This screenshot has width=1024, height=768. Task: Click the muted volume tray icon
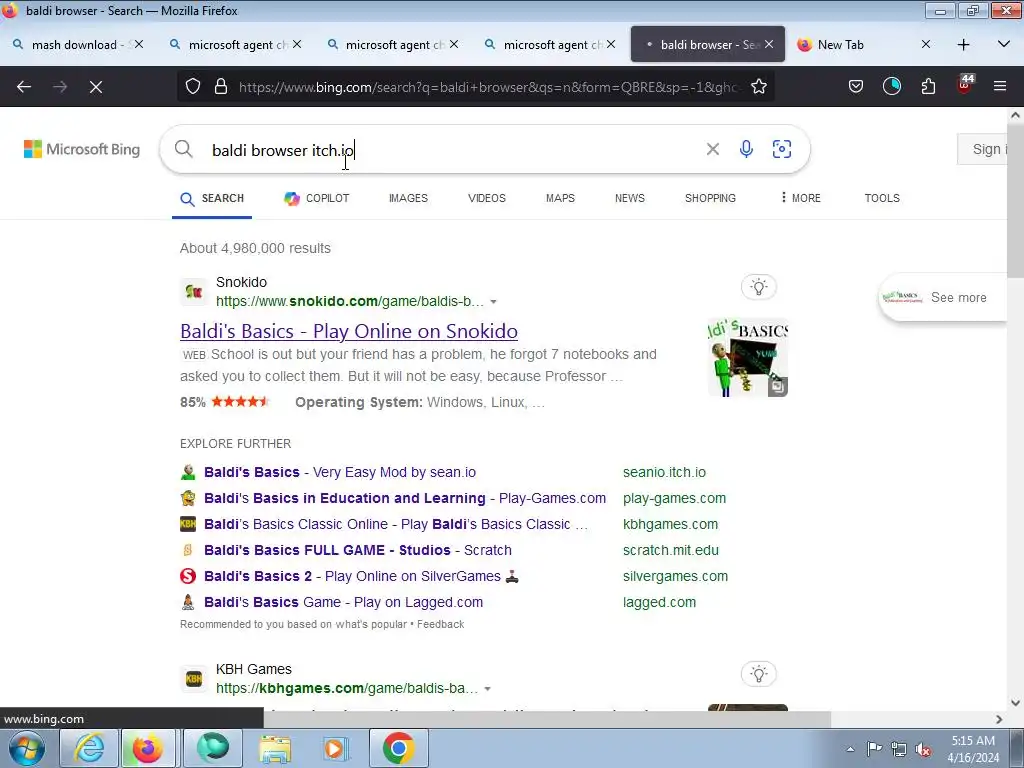point(923,750)
